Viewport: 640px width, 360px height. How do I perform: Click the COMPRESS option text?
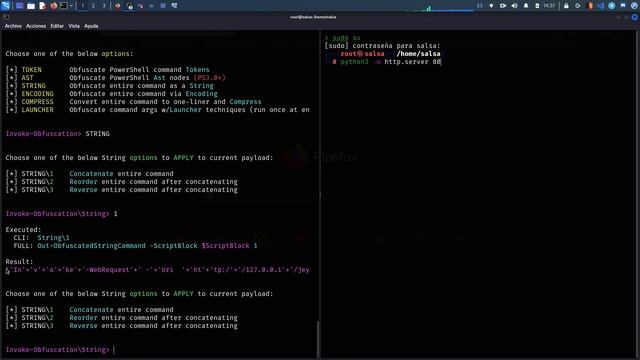pyautogui.click(x=38, y=102)
